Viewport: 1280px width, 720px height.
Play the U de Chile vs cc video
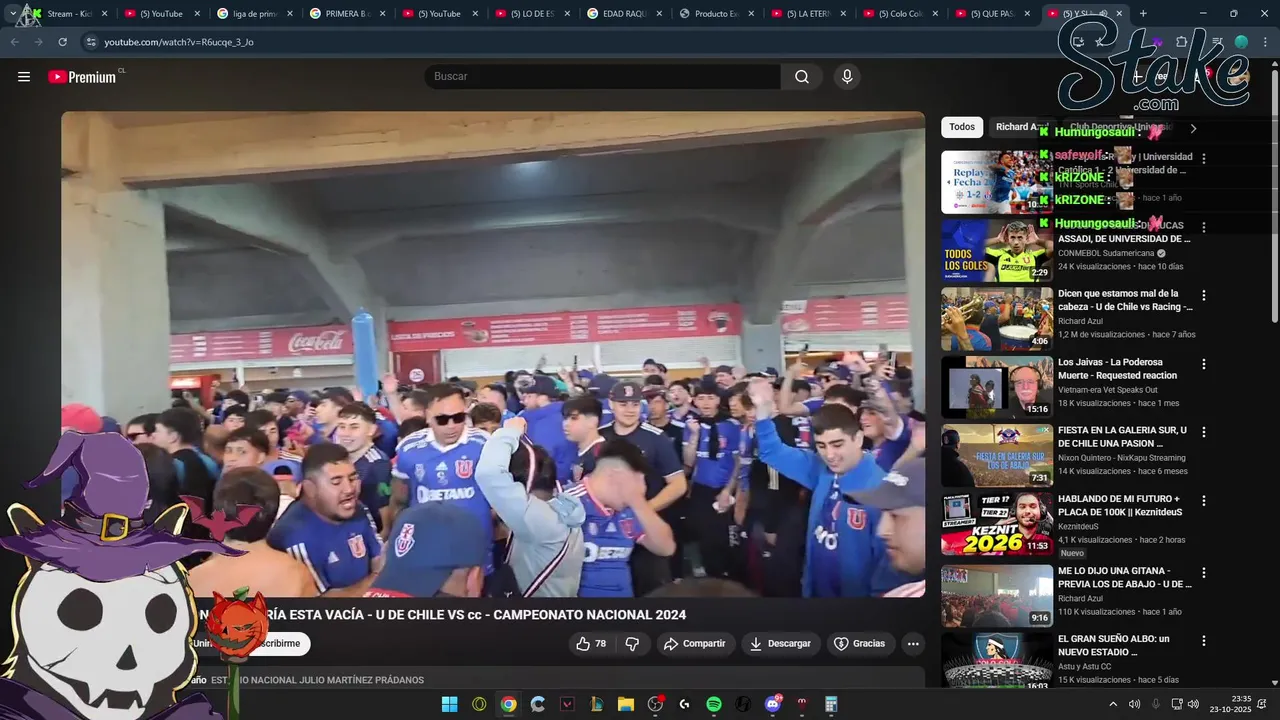[493, 354]
